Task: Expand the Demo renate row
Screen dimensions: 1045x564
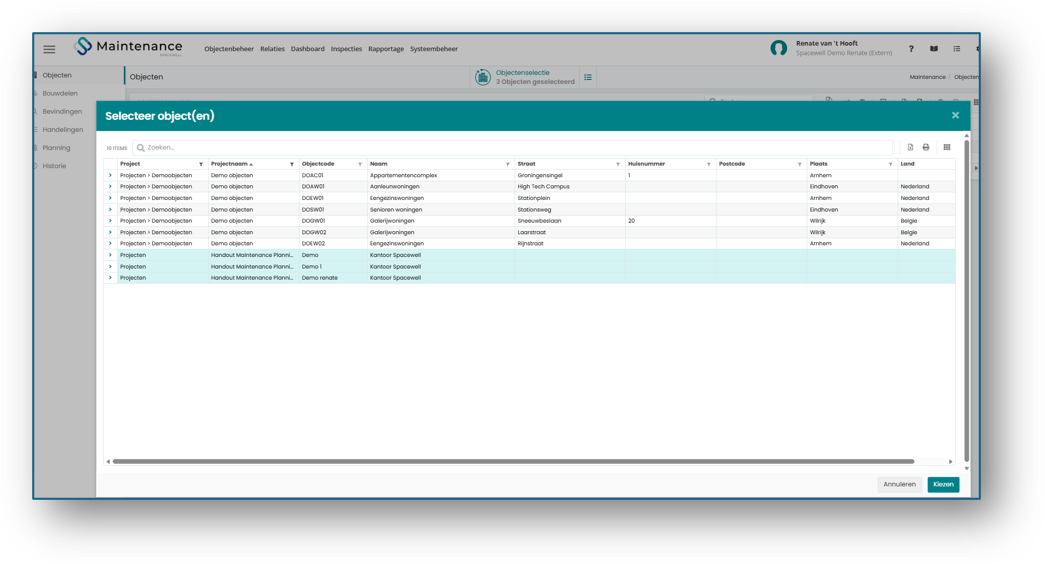Action: [x=110, y=278]
